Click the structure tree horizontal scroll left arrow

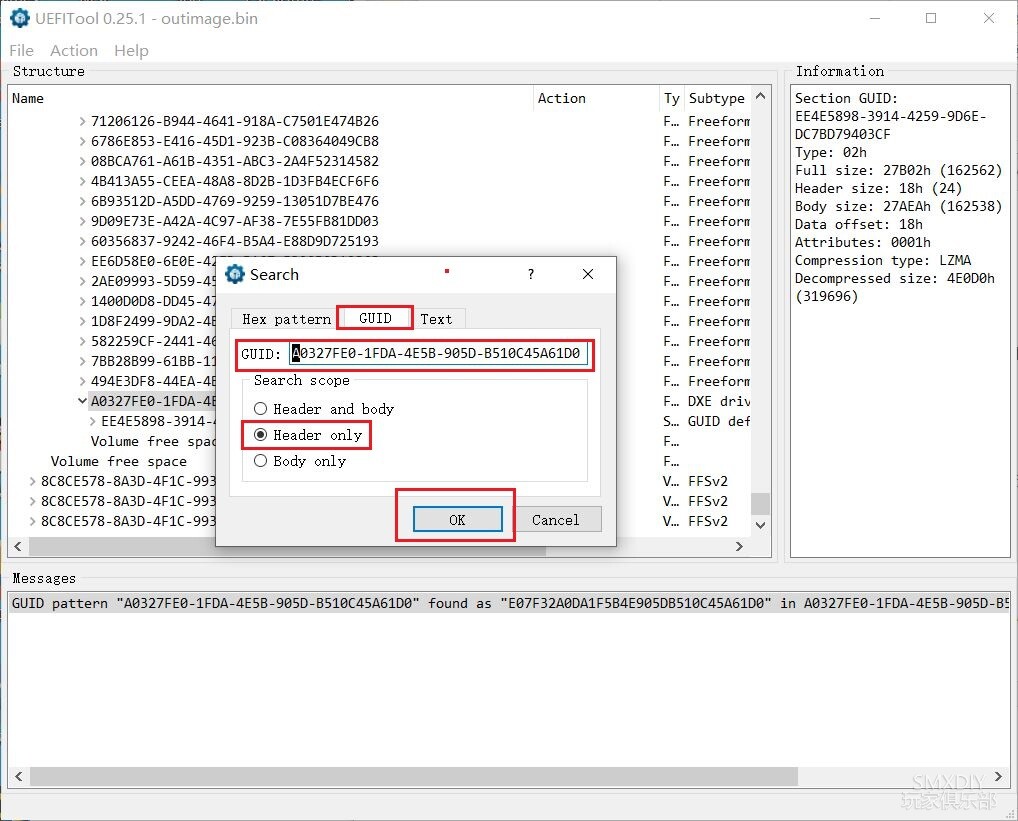click(18, 546)
